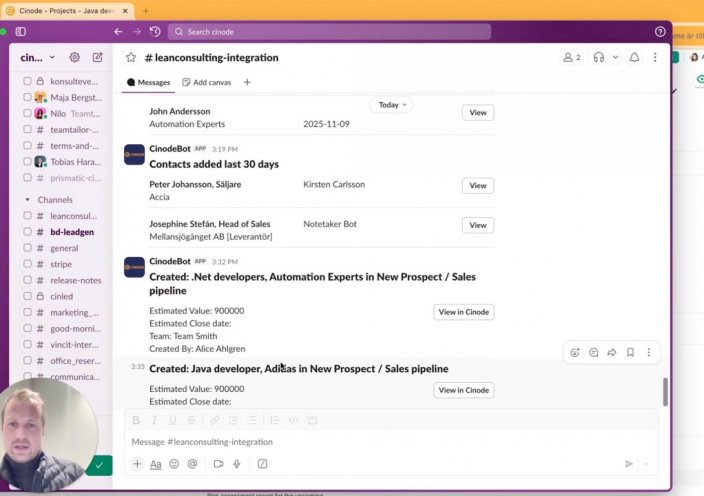
Task: Open slash shortcuts icon
Action: [263, 464]
